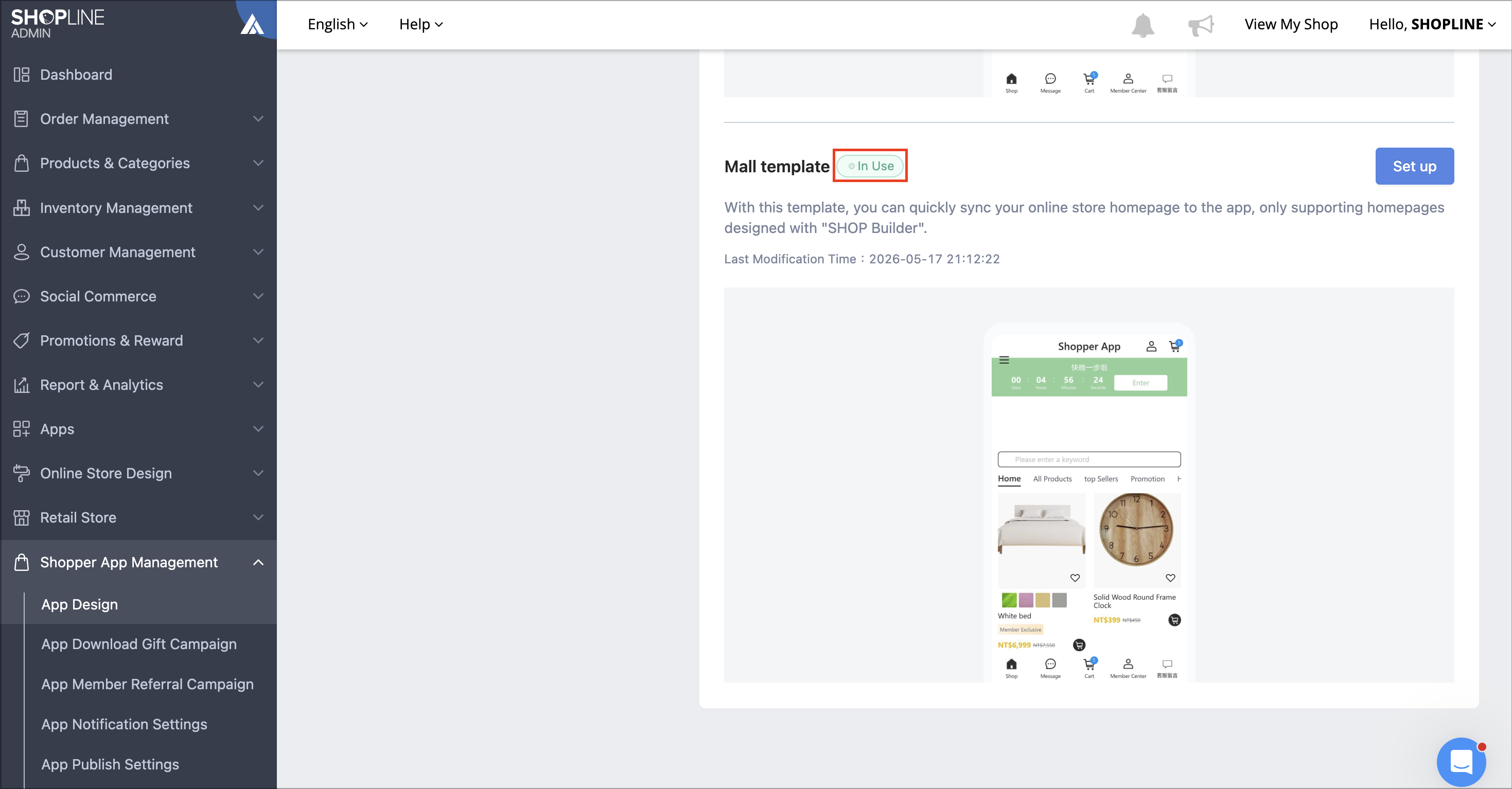The width and height of the screenshot is (1512, 789).
Task: Click the Customer Management person icon
Action: pos(21,252)
